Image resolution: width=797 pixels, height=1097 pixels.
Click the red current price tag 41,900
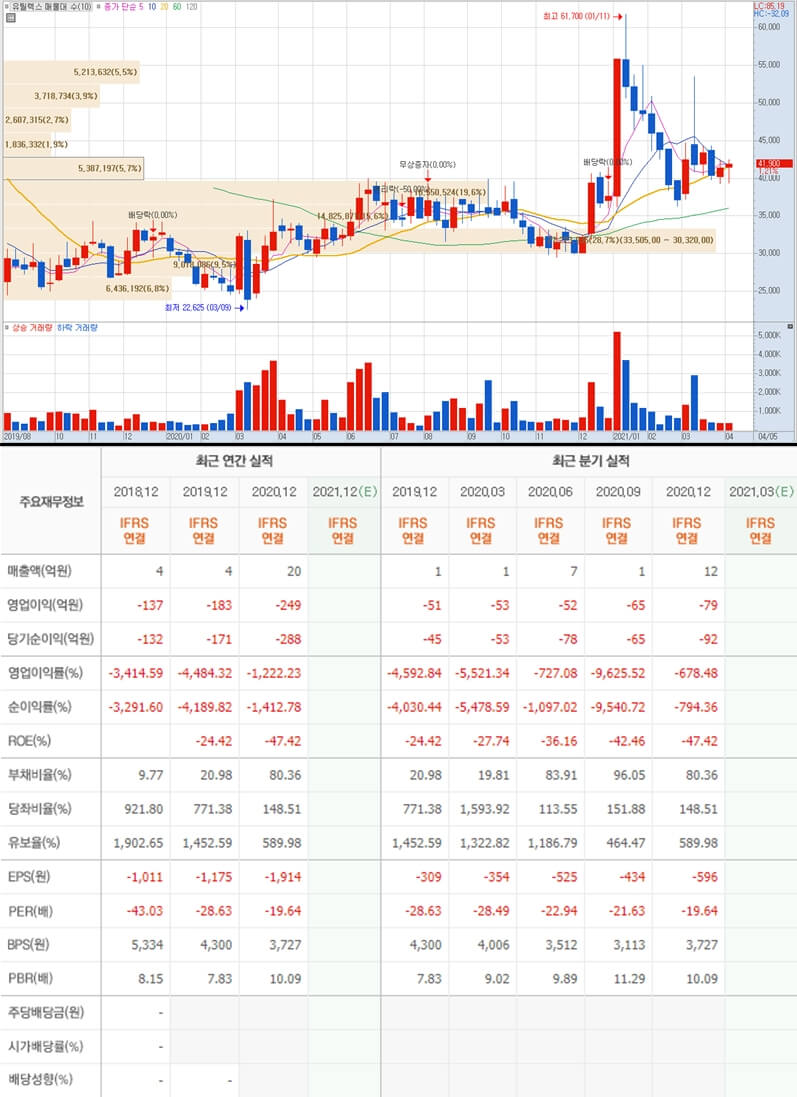773,164
